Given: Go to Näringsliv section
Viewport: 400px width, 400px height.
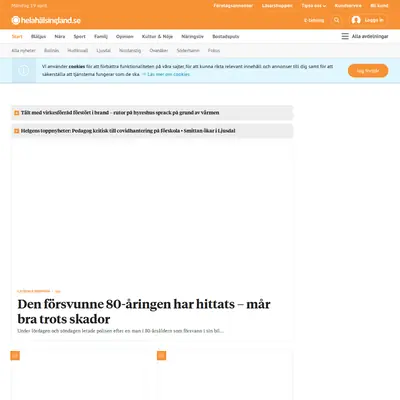Looking at the screenshot, I should click(192, 36).
